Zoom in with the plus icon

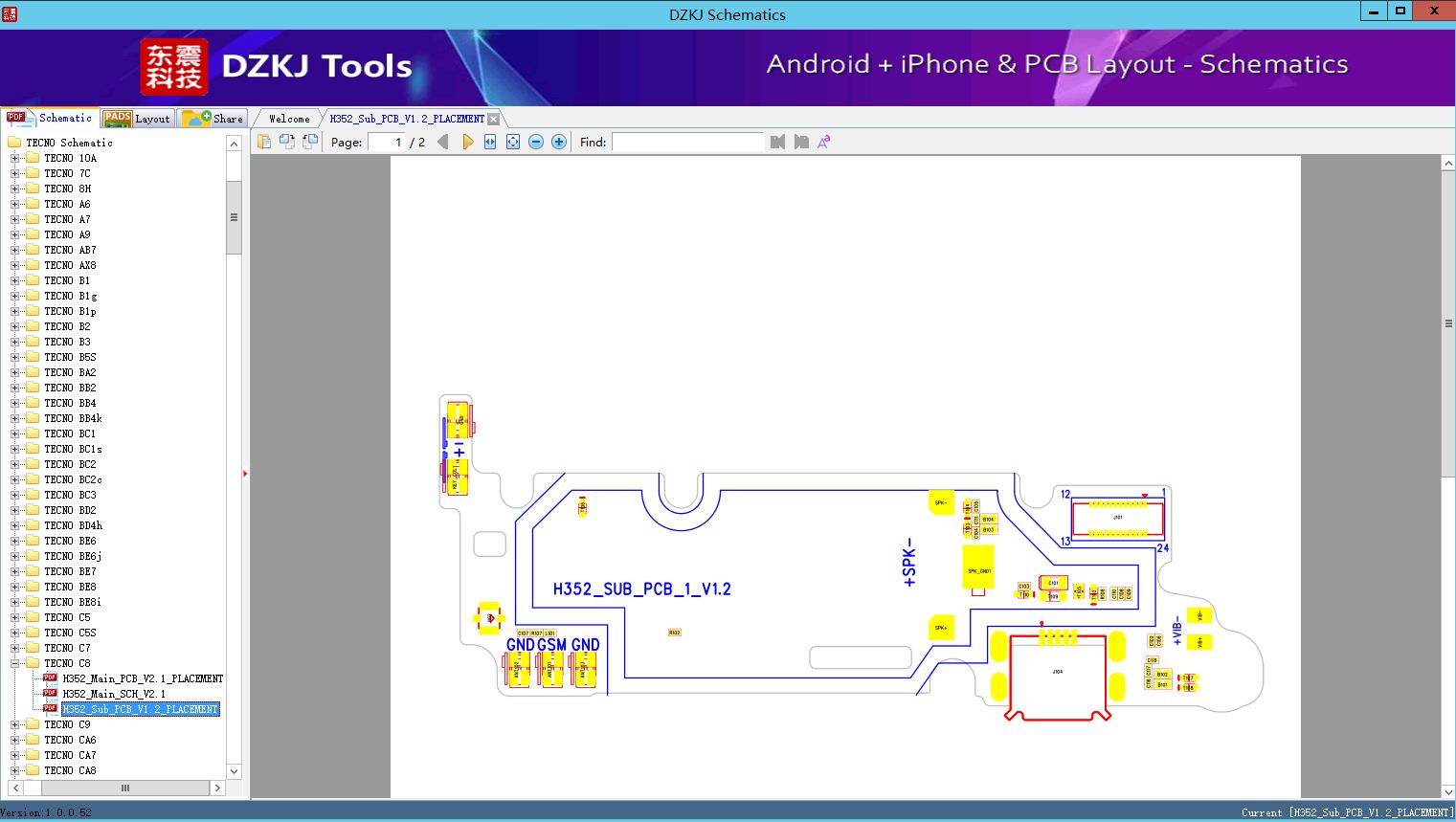[x=559, y=142]
